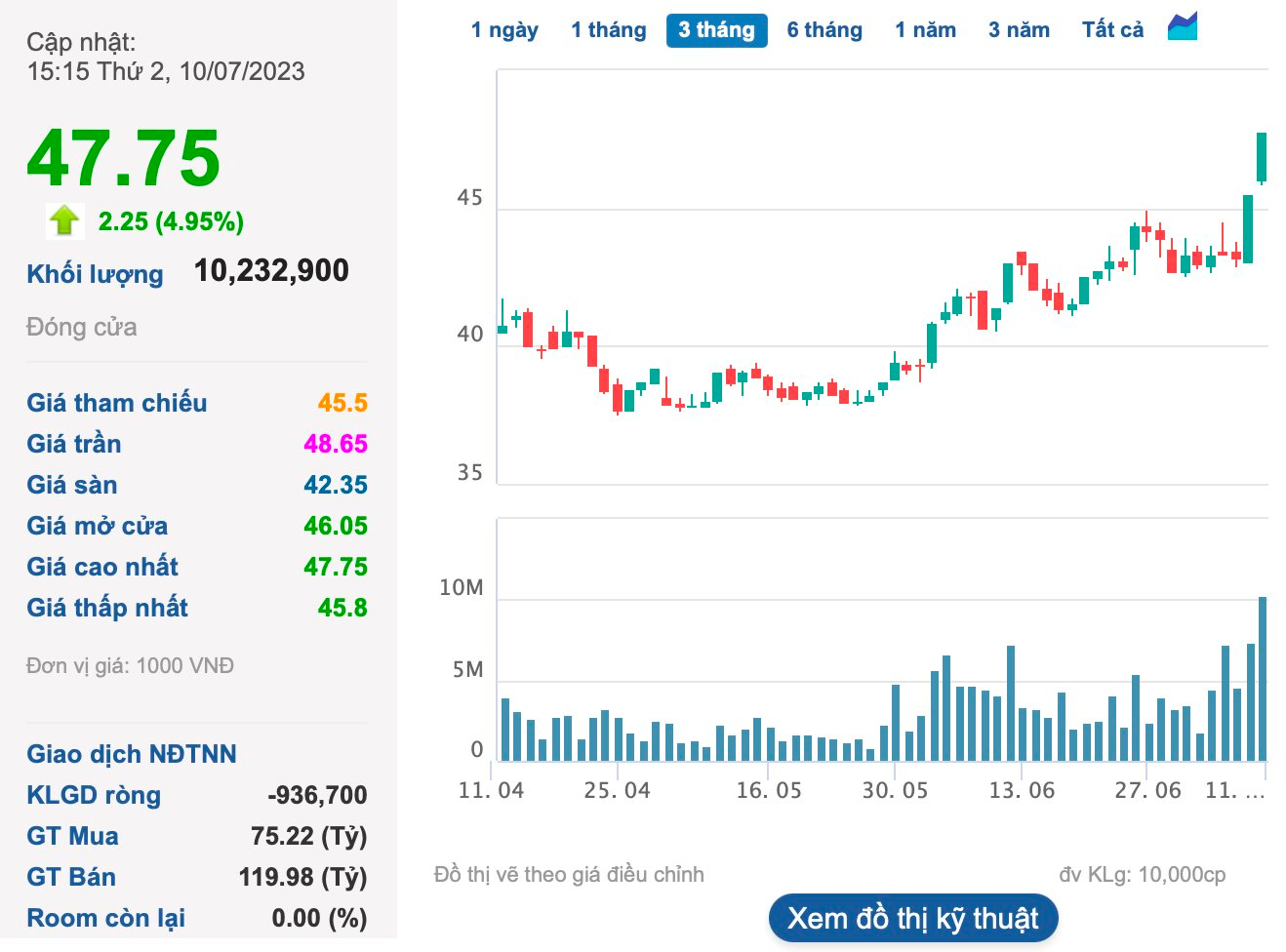Click the Giá cao nhất label
Screen dimensions: 1286x952
(102, 567)
